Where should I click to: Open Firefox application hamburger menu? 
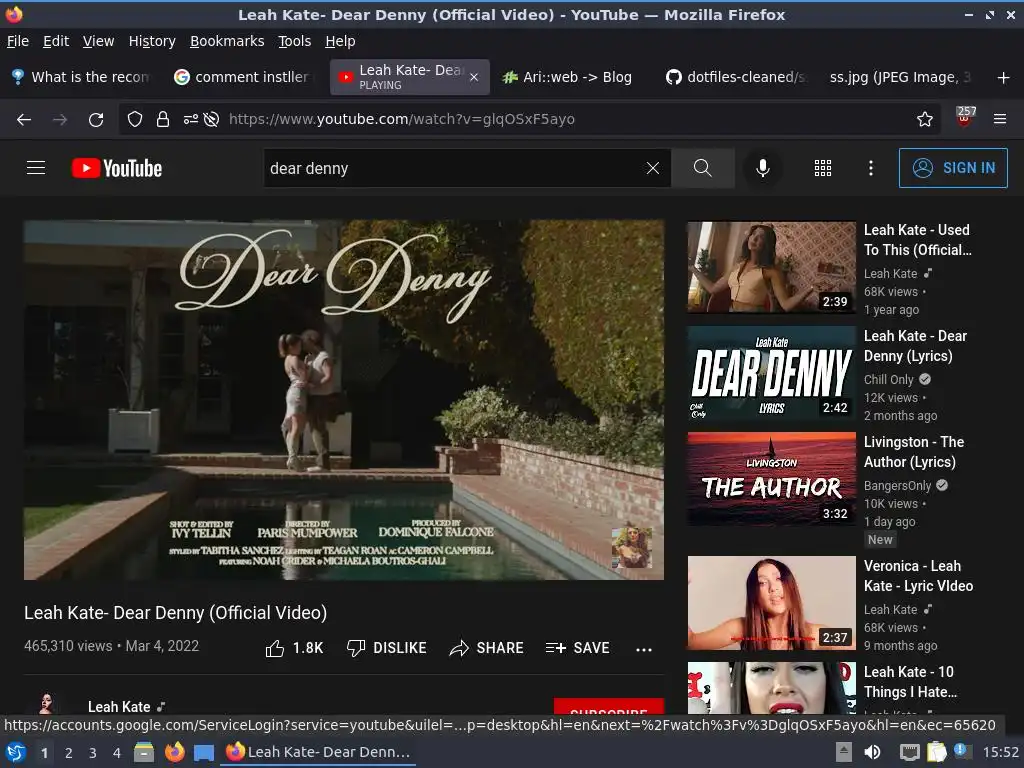[1000, 119]
